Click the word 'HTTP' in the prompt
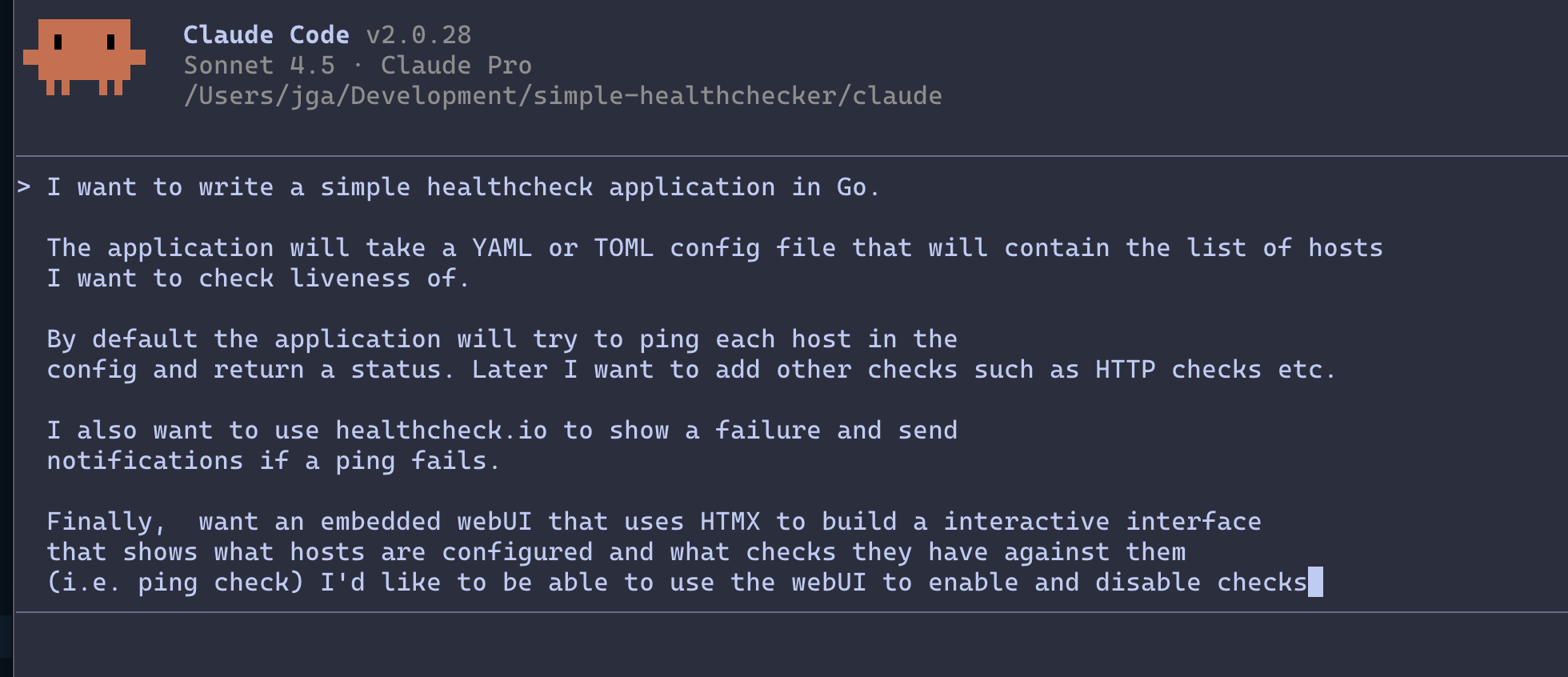 [1125, 370]
